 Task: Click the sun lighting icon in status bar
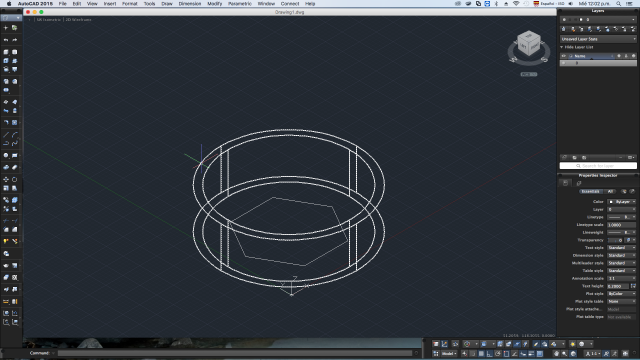tap(573, 344)
